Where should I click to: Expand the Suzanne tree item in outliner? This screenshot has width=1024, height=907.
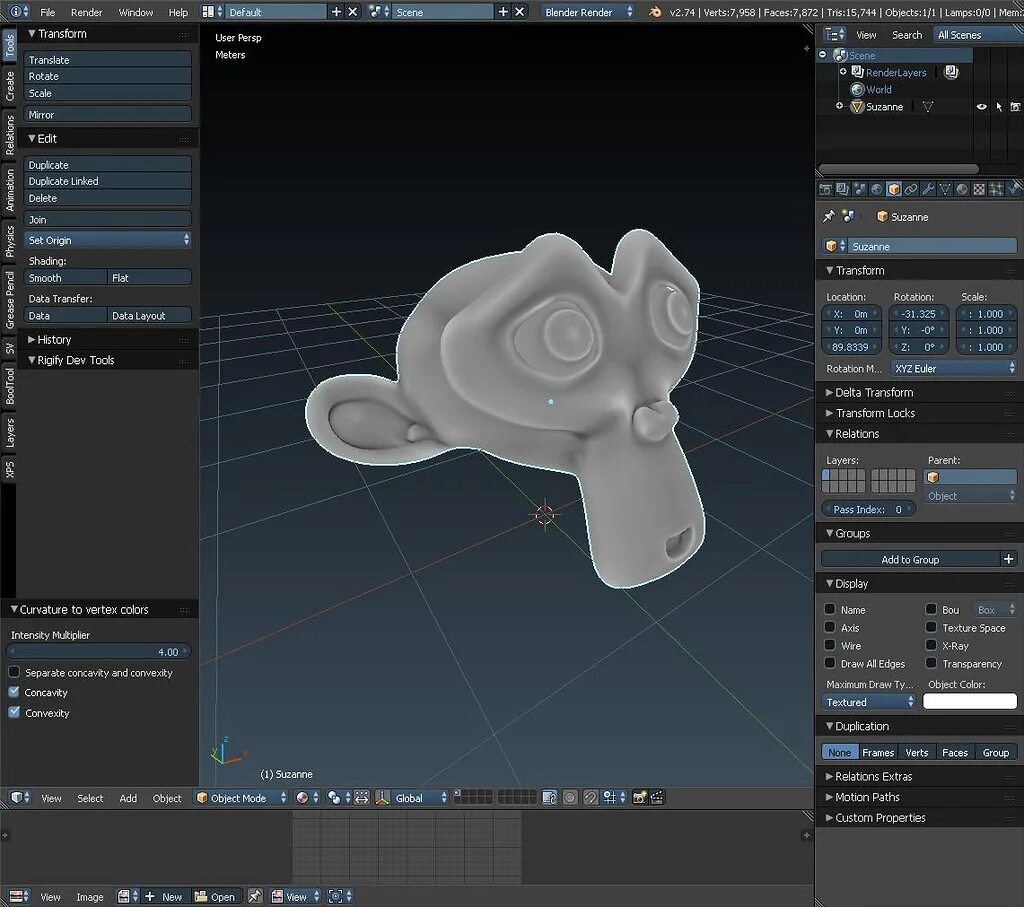pyautogui.click(x=839, y=106)
